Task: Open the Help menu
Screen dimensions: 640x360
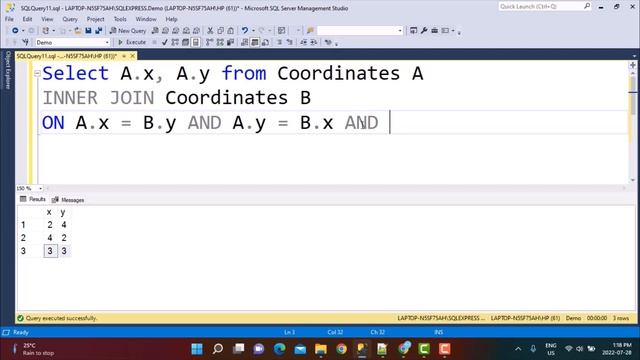Action: point(171,19)
